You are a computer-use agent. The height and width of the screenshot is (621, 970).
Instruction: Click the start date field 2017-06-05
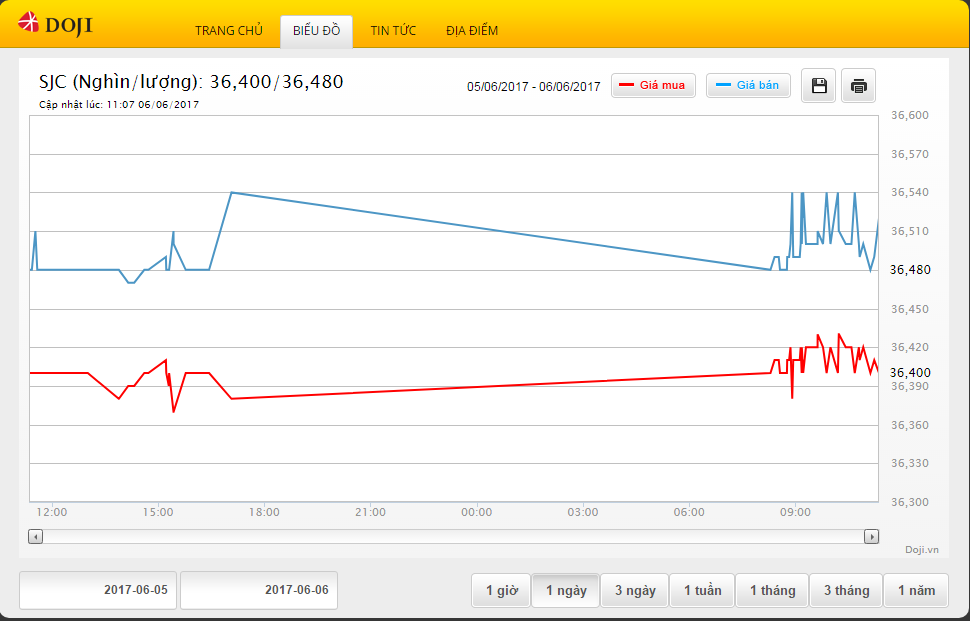click(x=98, y=590)
